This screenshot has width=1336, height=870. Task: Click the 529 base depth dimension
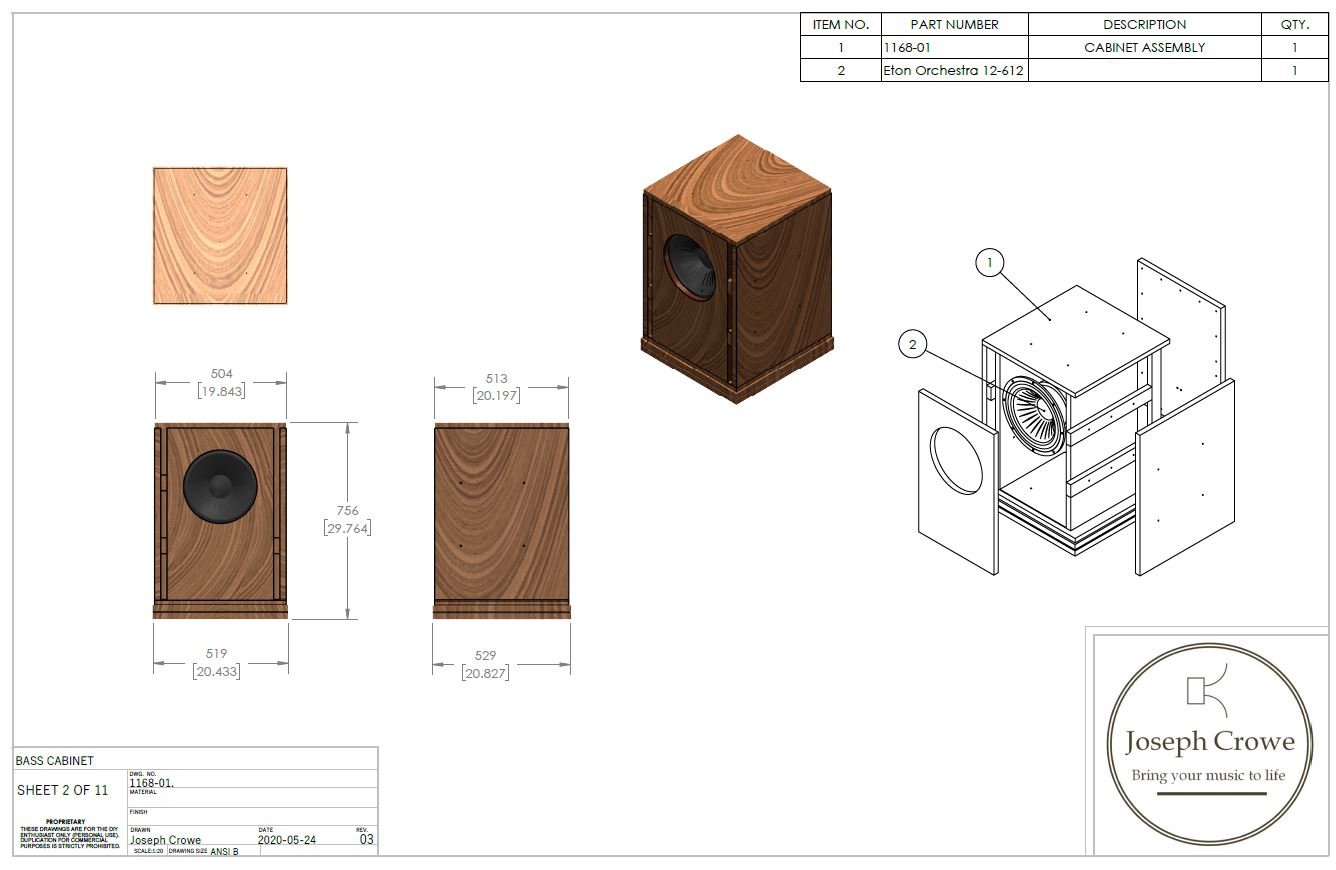(485, 656)
